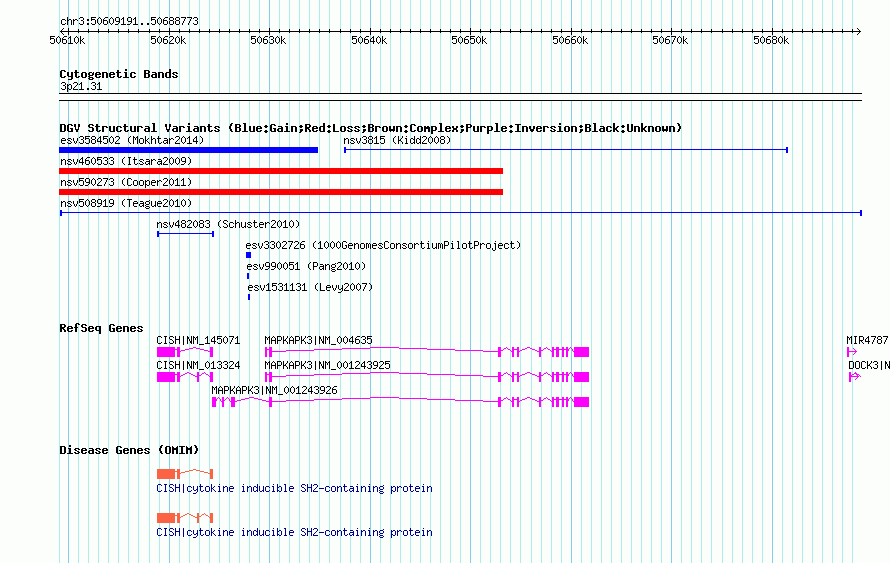Click the CISH|NM_013324 gene glyph

point(185,377)
